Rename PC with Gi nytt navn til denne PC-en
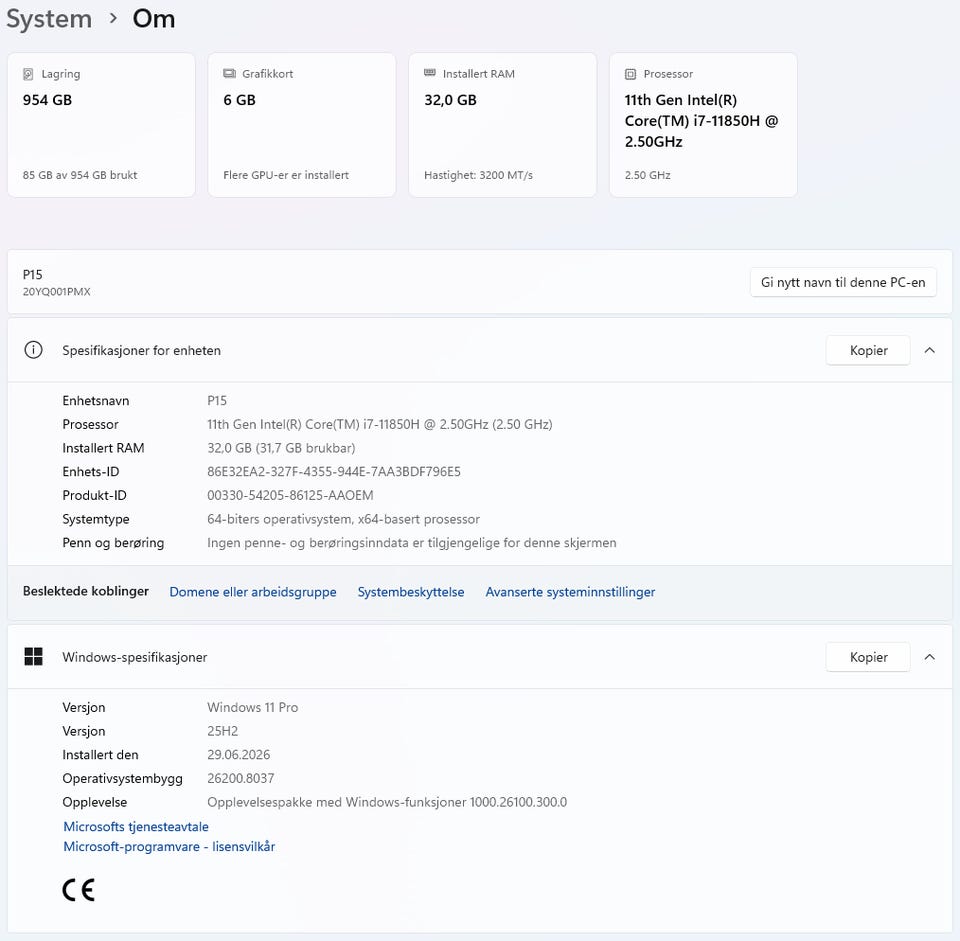Viewport: 960px width, 941px height. click(x=843, y=282)
